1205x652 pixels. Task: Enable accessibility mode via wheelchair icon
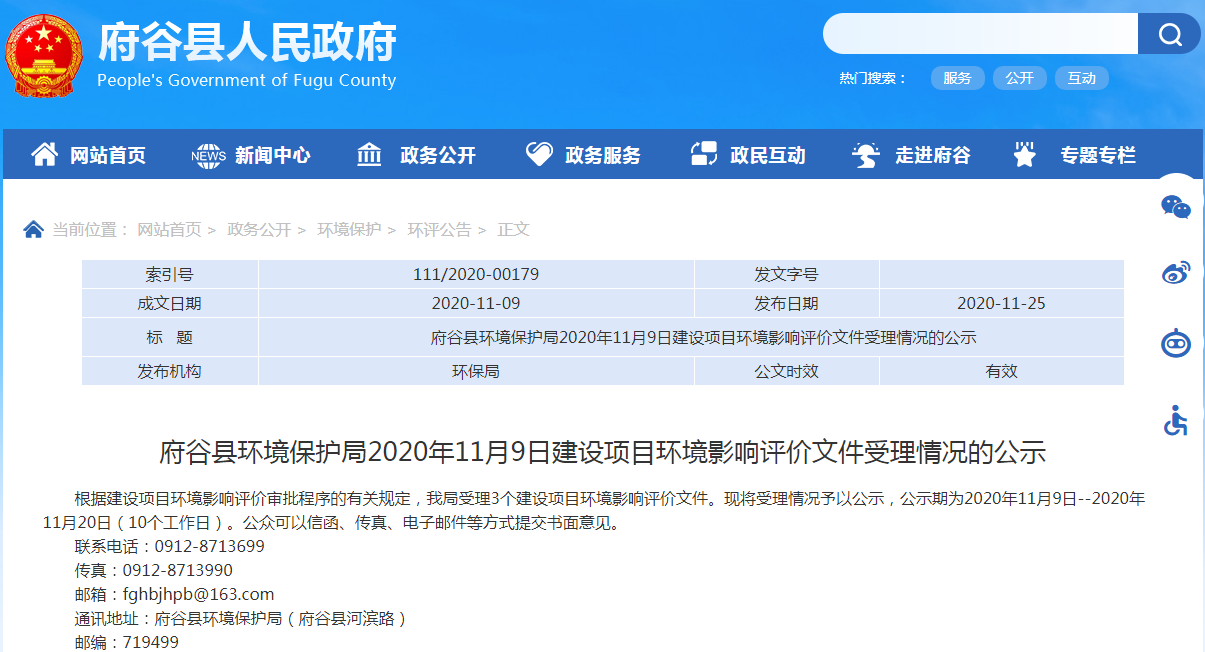coord(1175,421)
